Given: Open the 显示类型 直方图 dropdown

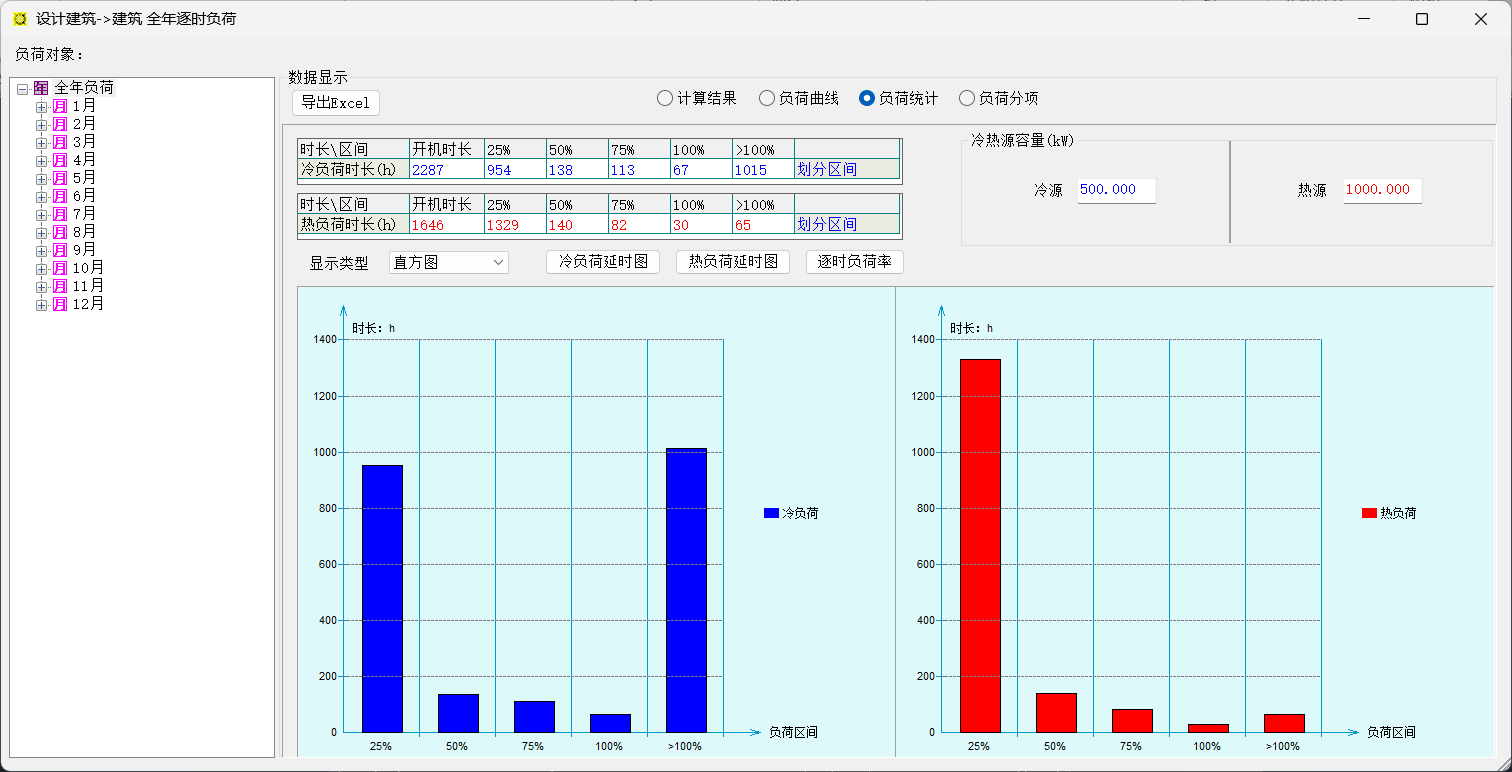Looking at the screenshot, I should [x=449, y=262].
